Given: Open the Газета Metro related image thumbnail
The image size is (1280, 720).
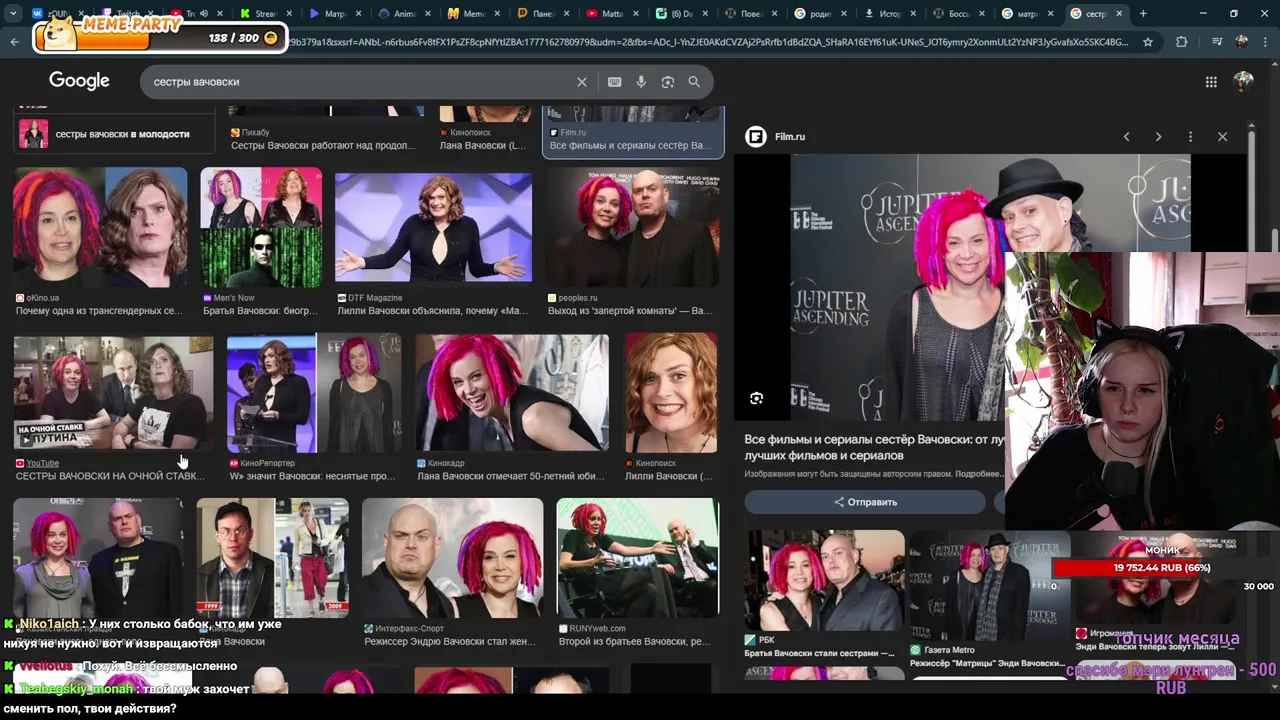Looking at the screenshot, I should tap(990, 585).
